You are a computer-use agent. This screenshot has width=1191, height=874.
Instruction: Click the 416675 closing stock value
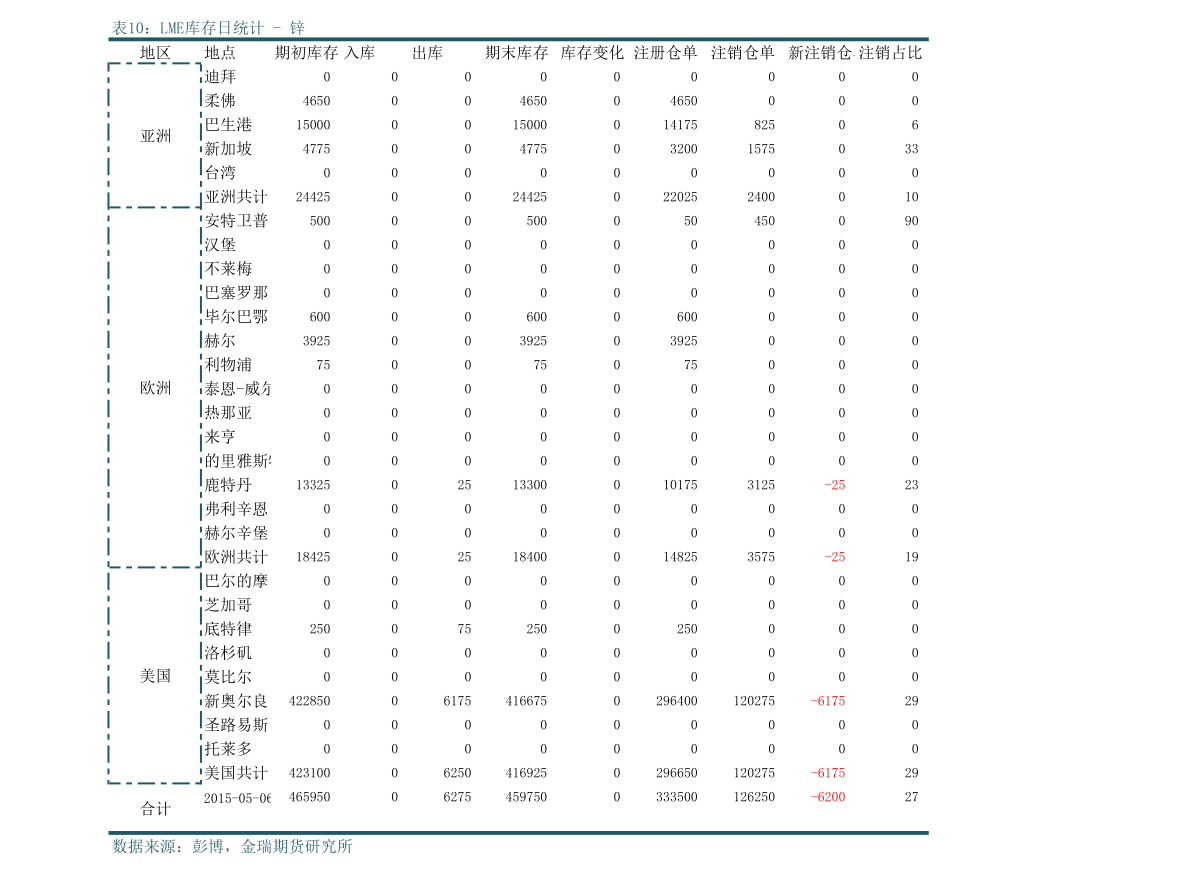526,701
